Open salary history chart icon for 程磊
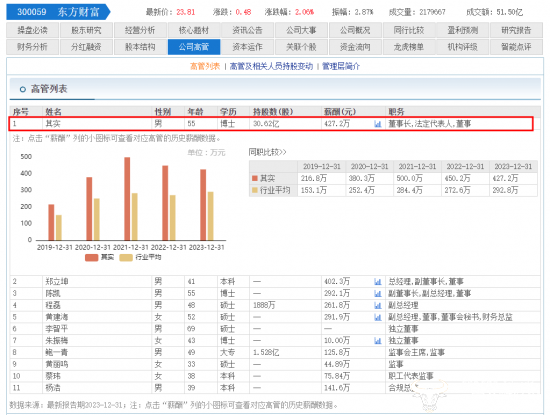Image resolution: width=550 pixels, height=415 pixels. point(377,306)
